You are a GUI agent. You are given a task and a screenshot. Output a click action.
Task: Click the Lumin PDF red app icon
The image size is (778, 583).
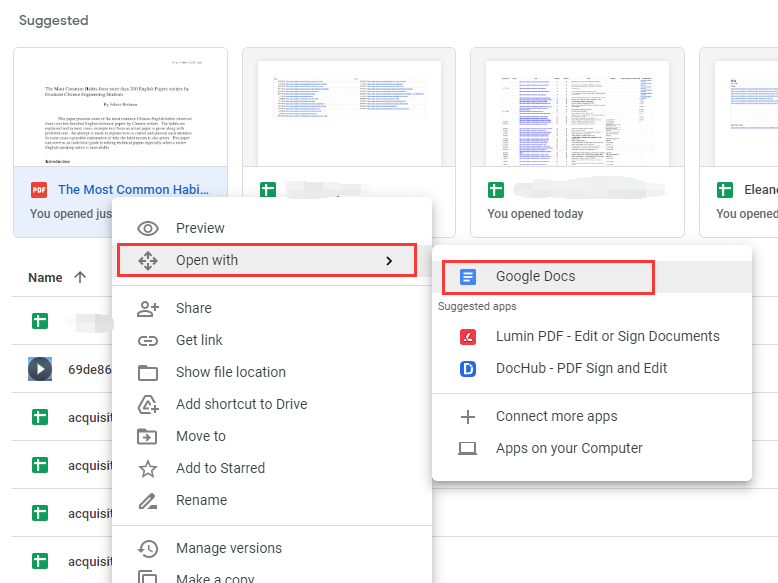pos(467,337)
